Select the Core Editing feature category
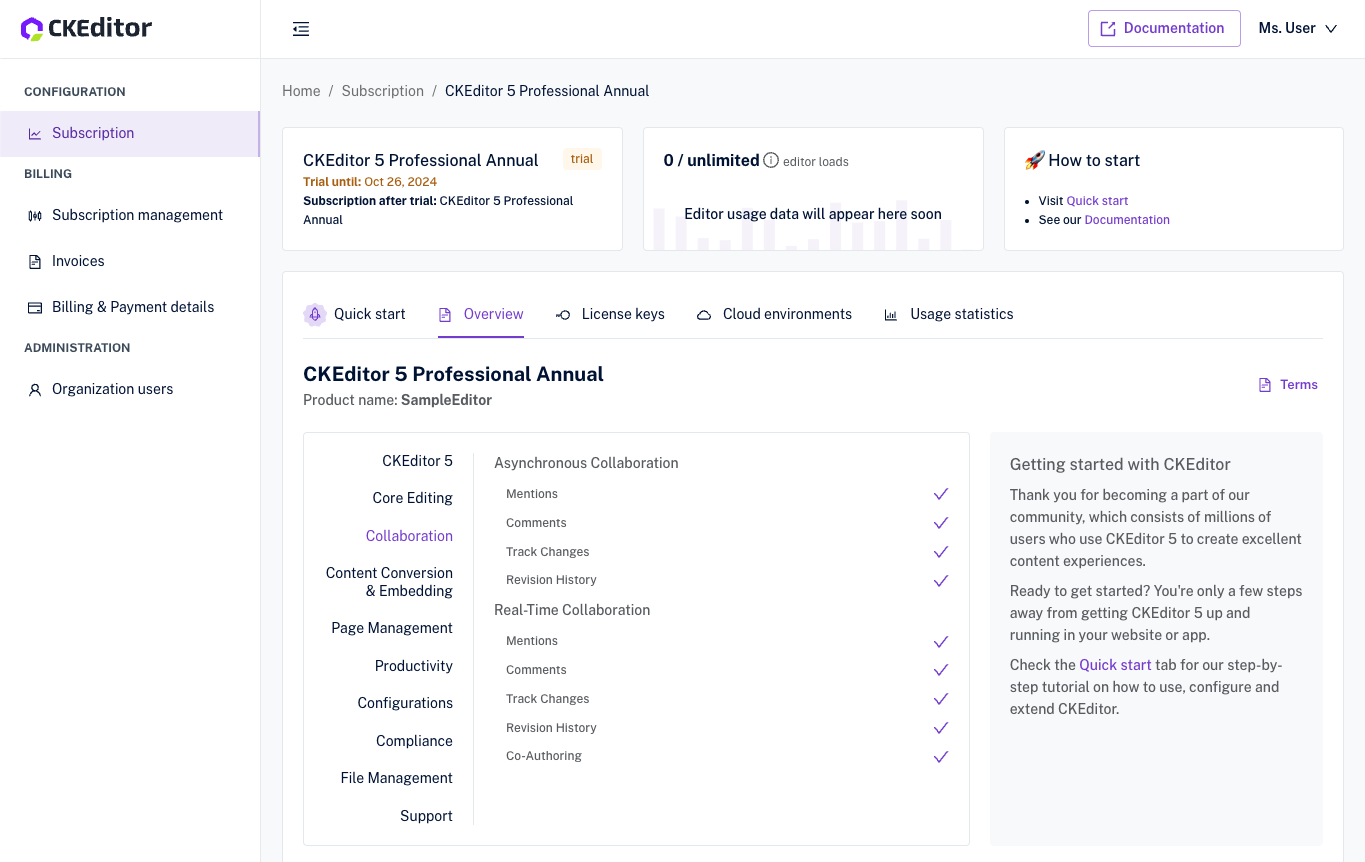 tap(412, 498)
